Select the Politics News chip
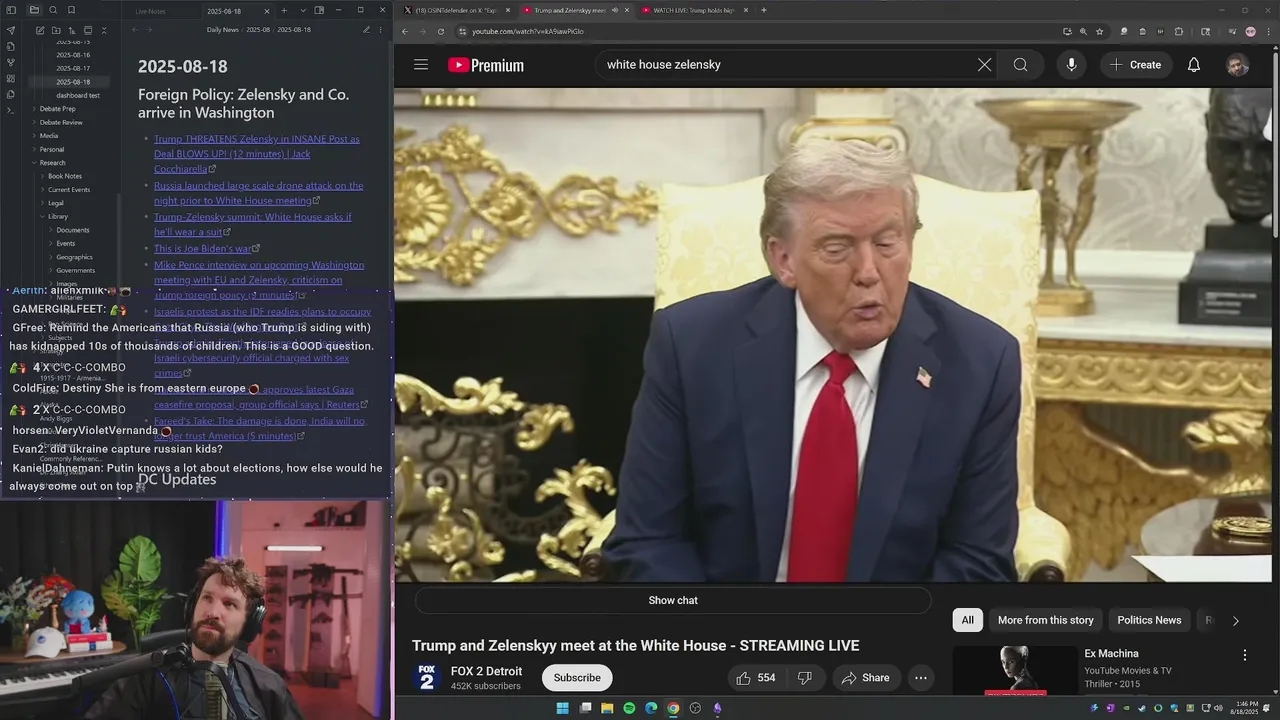 pos(1149,620)
